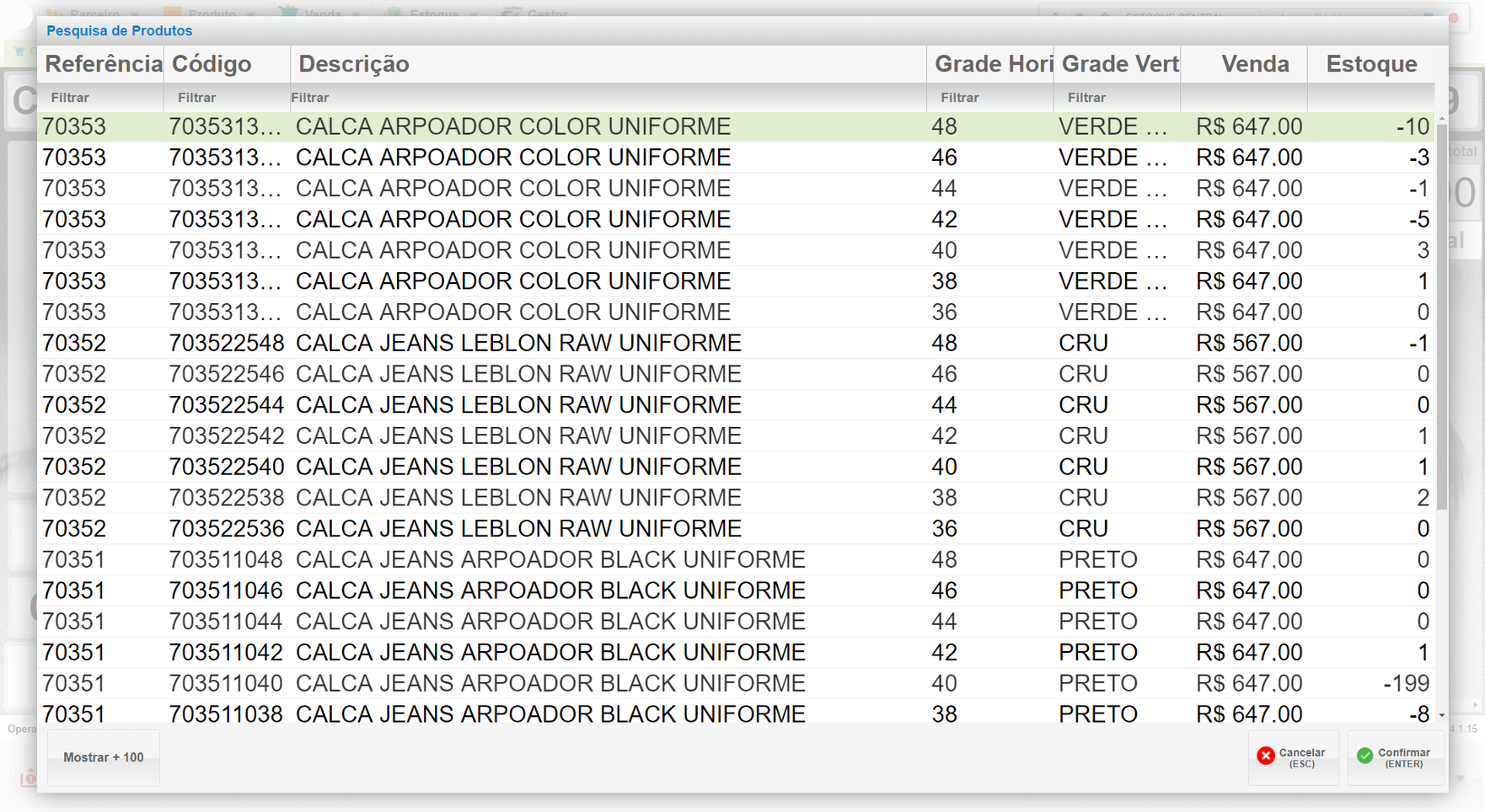Screen dimensions: 1485x812
Task: Click the green checkmark Confirmar icon
Action: click(x=1365, y=756)
